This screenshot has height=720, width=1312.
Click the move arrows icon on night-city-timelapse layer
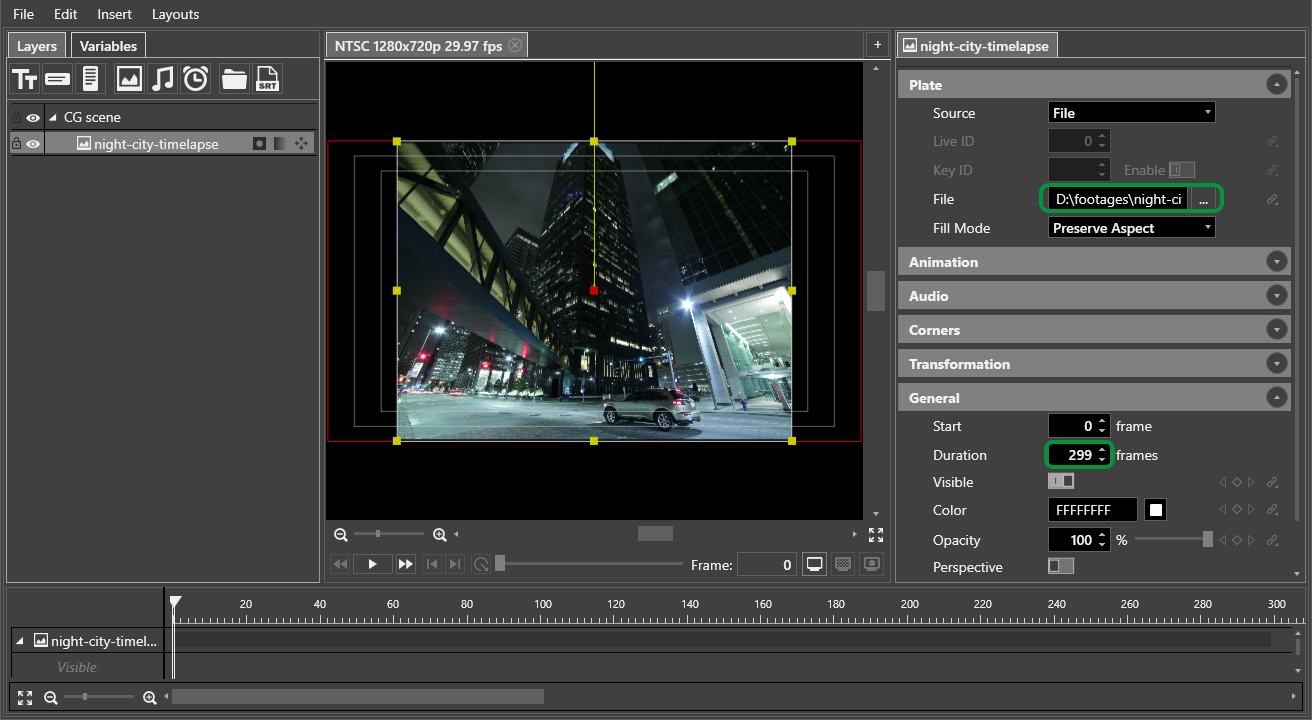pos(301,144)
